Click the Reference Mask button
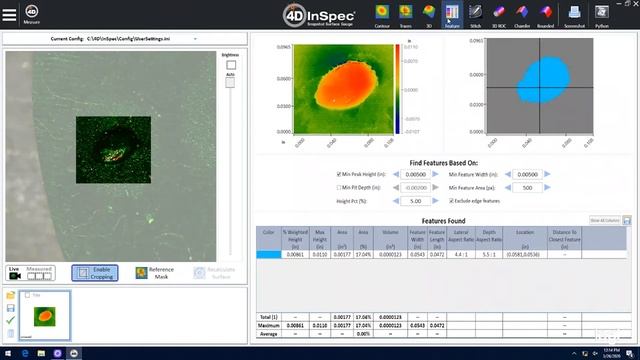Viewport: 640px width, 360px height. pyautogui.click(x=155, y=273)
